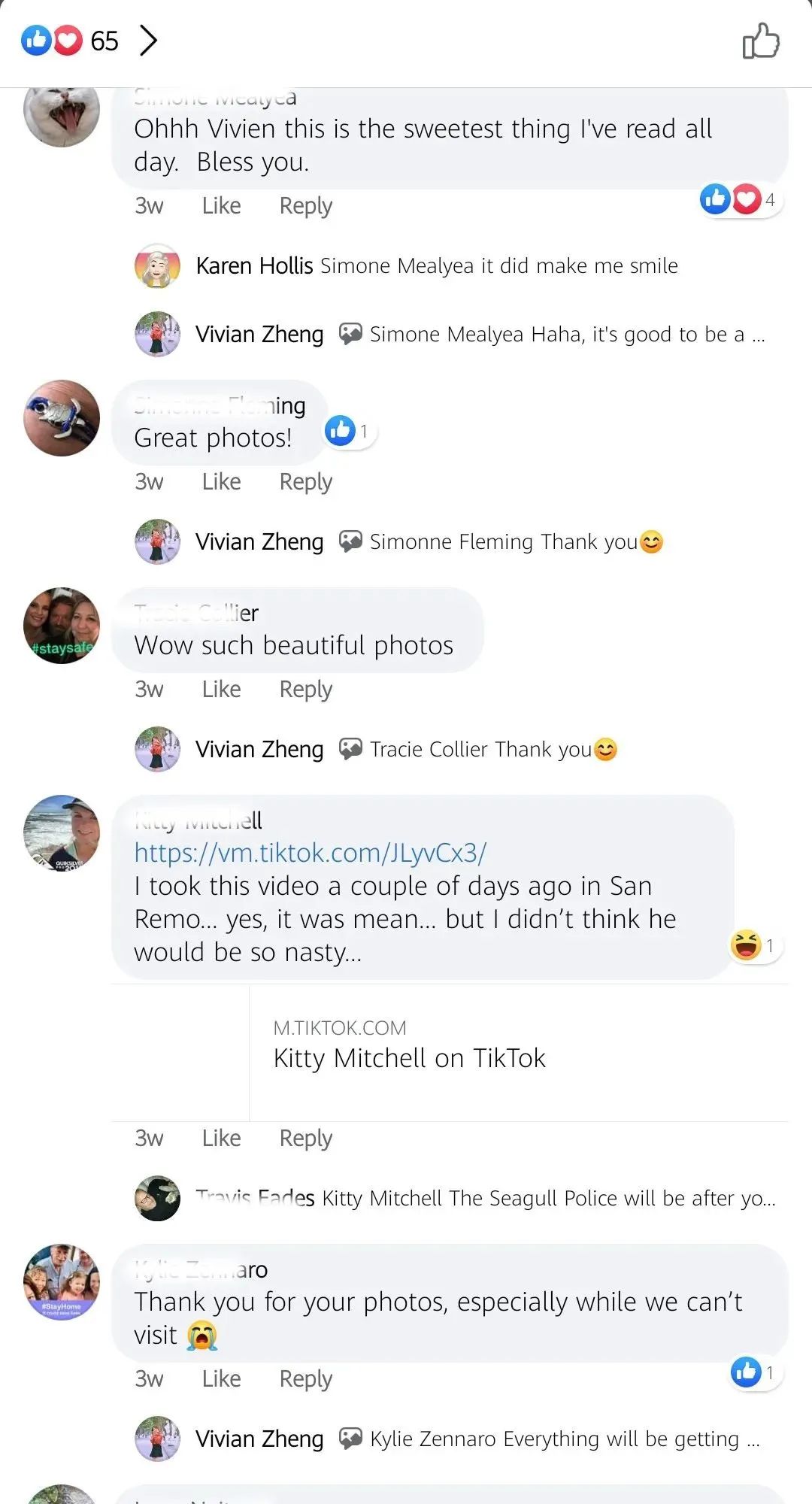Reply to the TikTok video comment
The height and width of the screenshot is (1504, 812).
(305, 1139)
